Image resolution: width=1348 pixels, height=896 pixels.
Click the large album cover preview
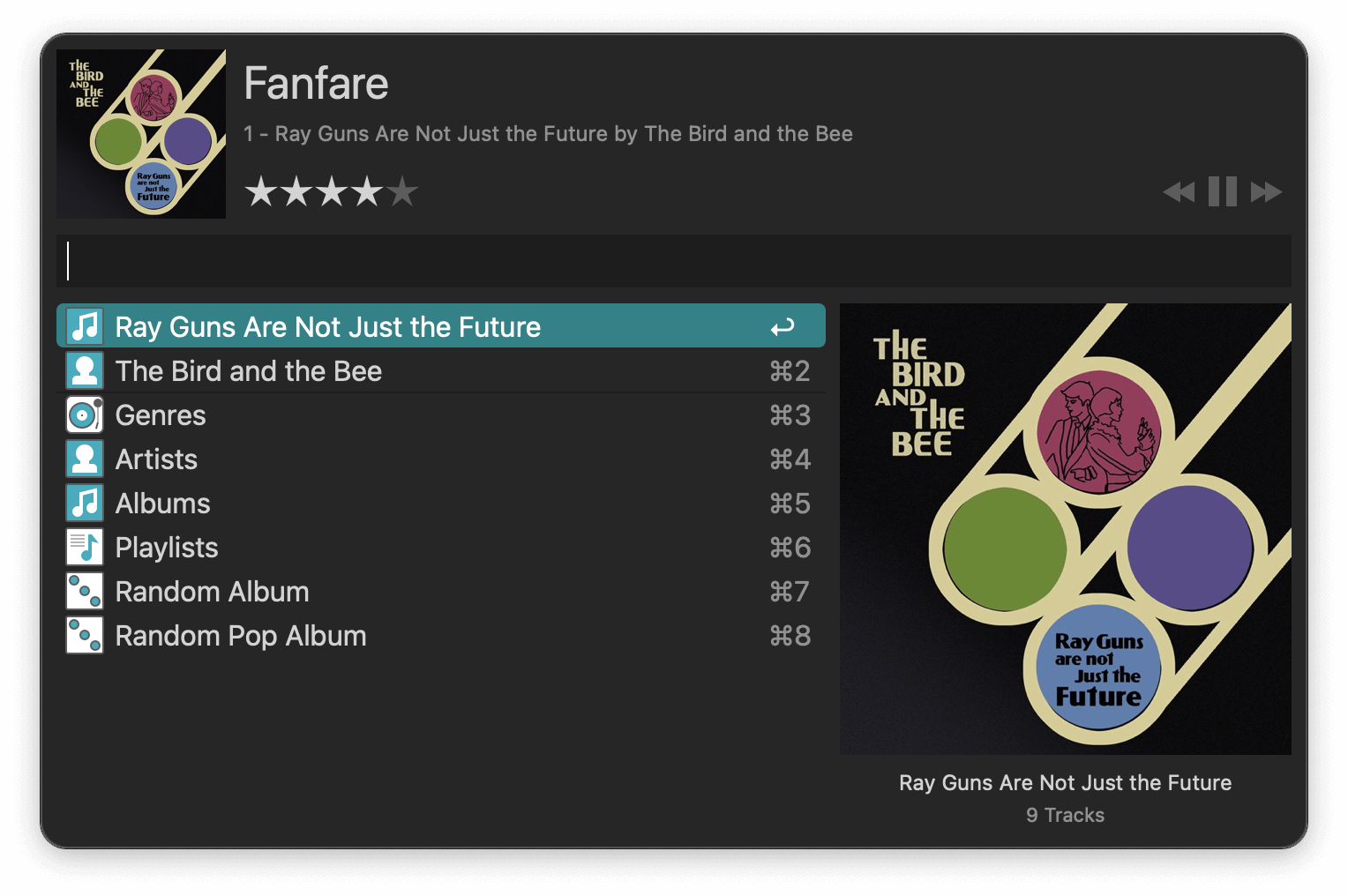tap(1065, 529)
